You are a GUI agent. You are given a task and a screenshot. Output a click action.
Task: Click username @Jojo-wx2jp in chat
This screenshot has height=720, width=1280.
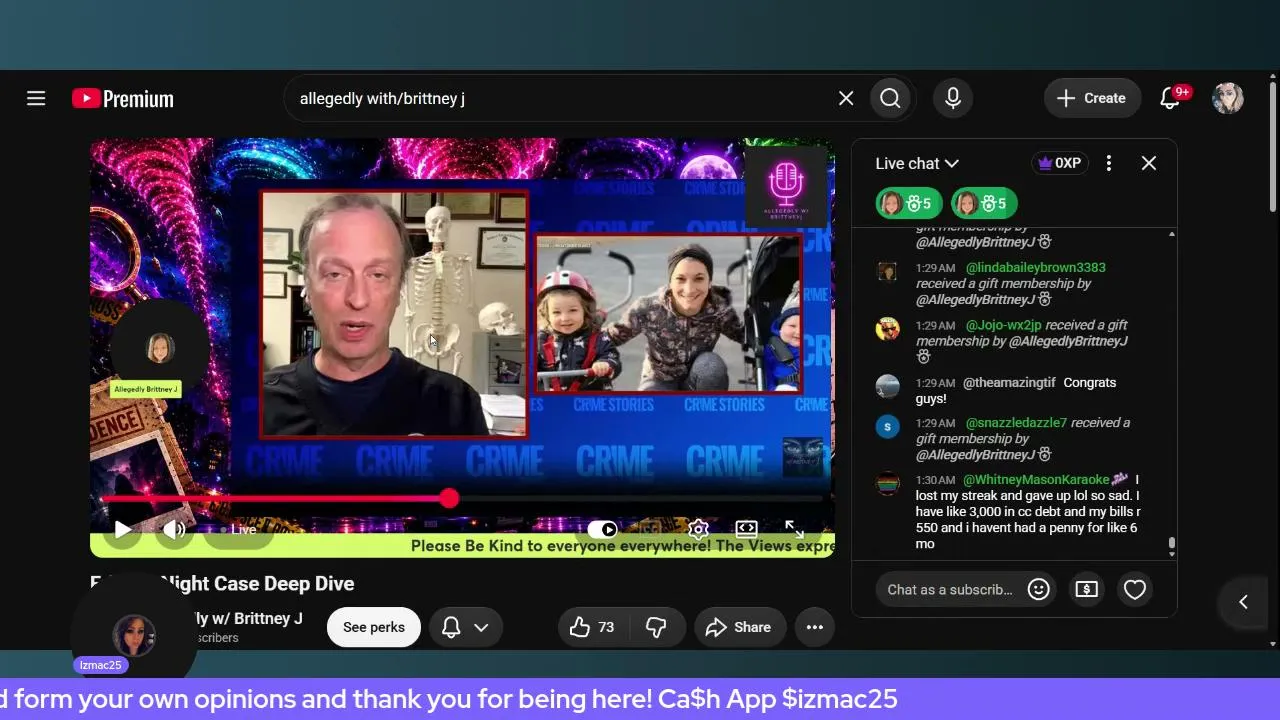pyautogui.click(x=1003, y=325)
